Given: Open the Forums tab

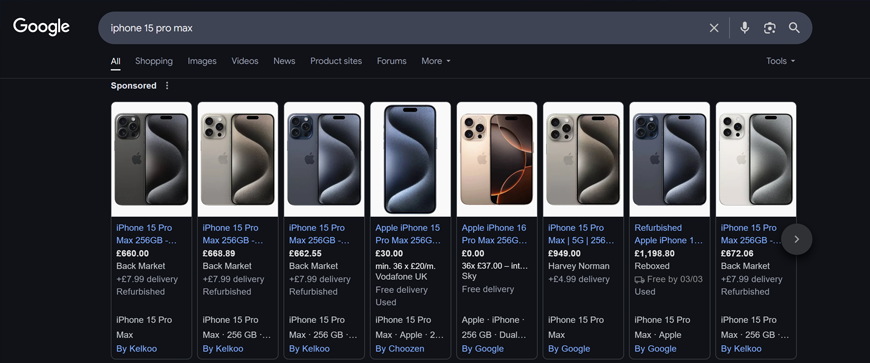Looking at the screenshot, I should 392,61.
